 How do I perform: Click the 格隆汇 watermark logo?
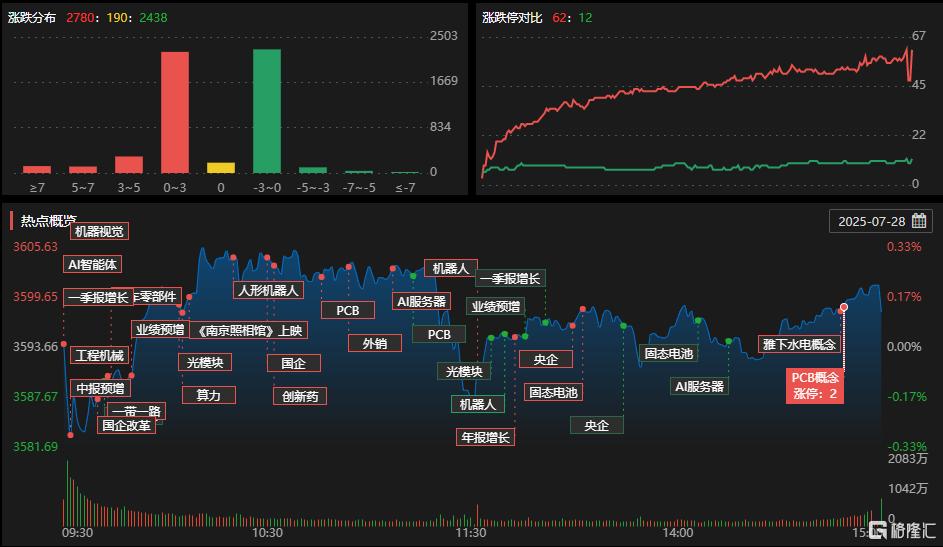pos(902,530)
